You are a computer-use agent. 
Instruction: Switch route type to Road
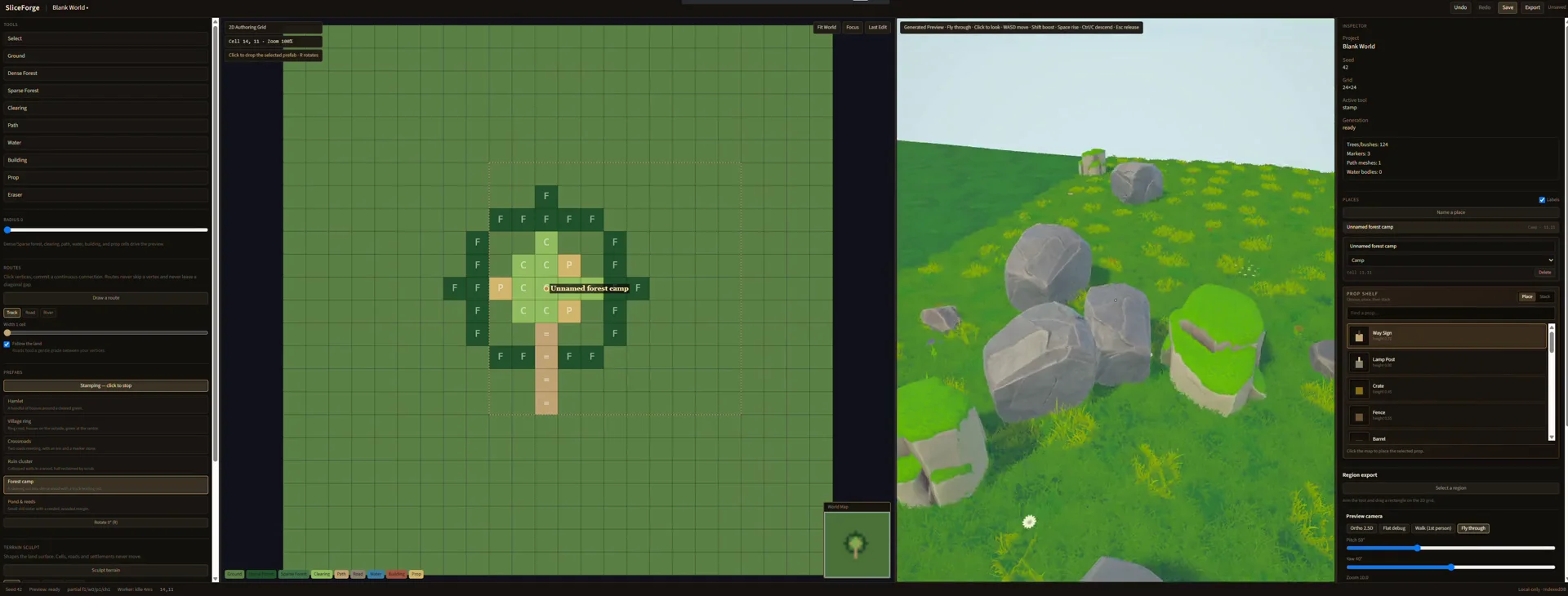click(30, 313)
